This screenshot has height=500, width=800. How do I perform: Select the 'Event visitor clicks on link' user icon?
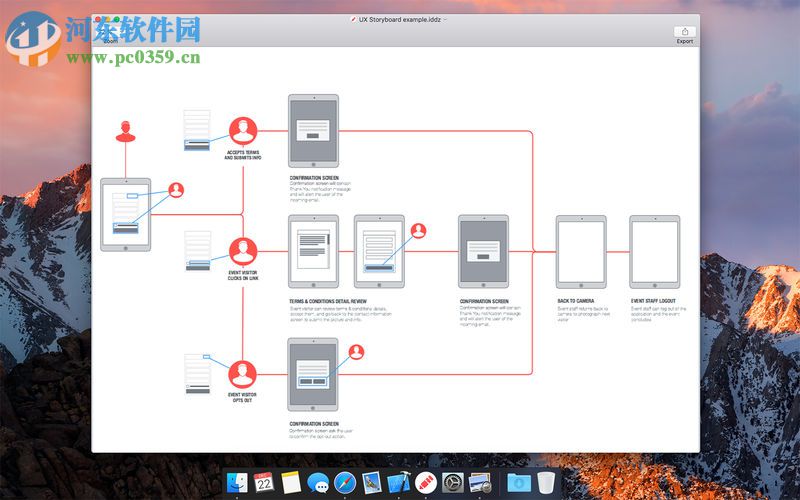click(243, 252)
